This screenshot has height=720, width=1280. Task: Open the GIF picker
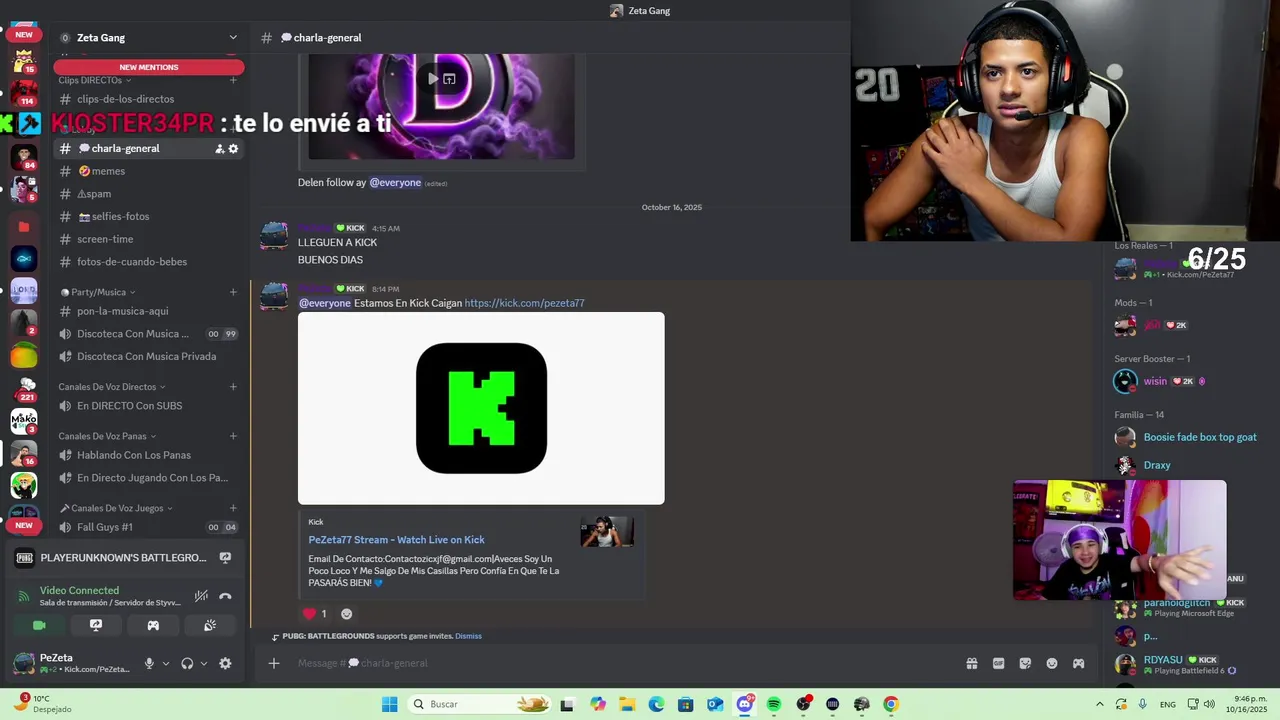pyautogui.click(x=998, y=663)
